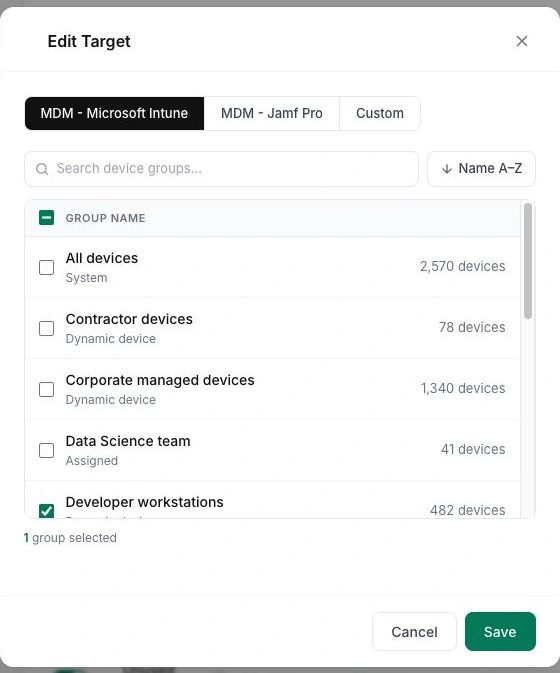
Task: Check the Contractor devices group
Action: (x=46, y=328)
